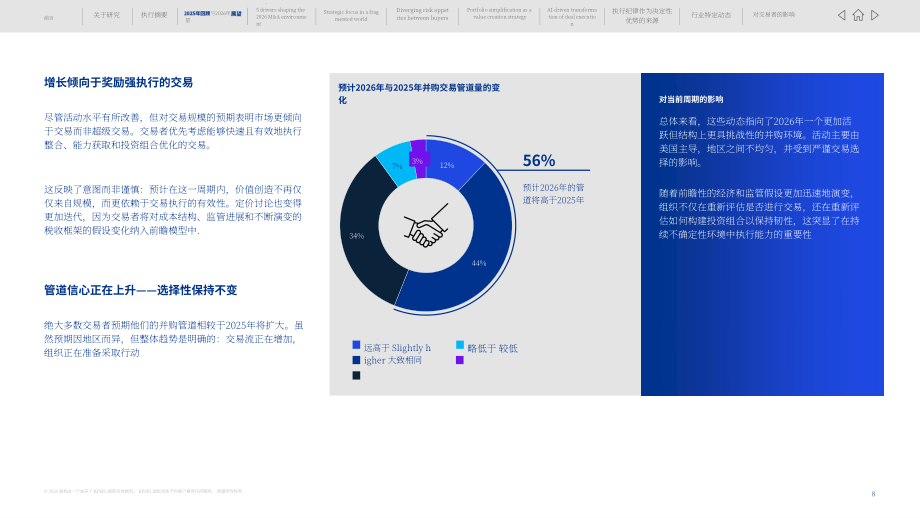Open the home page icon
The image size is (920, 518).
point(858,15)
